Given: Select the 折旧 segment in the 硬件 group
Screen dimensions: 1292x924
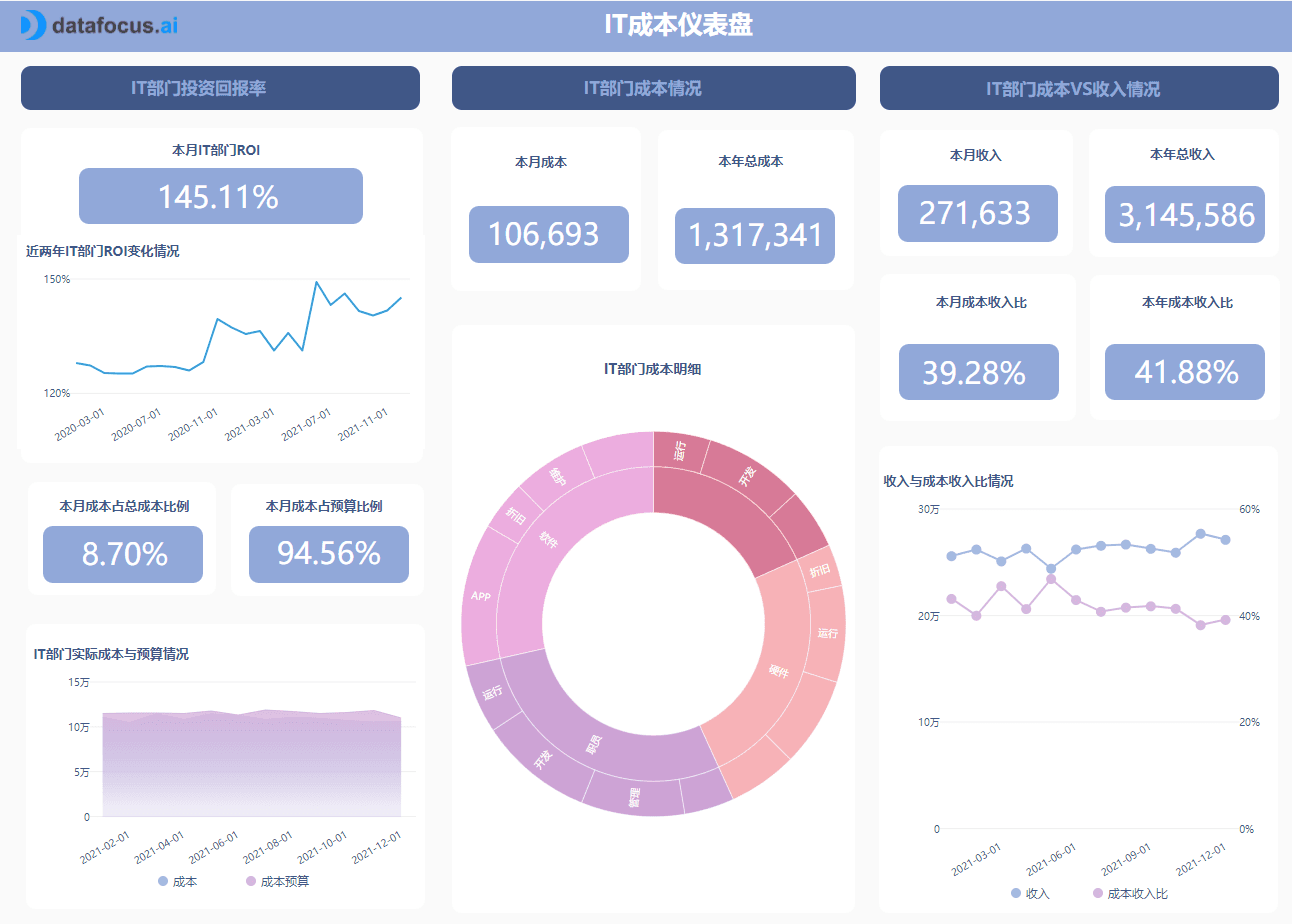Looking at the screenshot, I should pyautogui.click(x=820, y=571).
